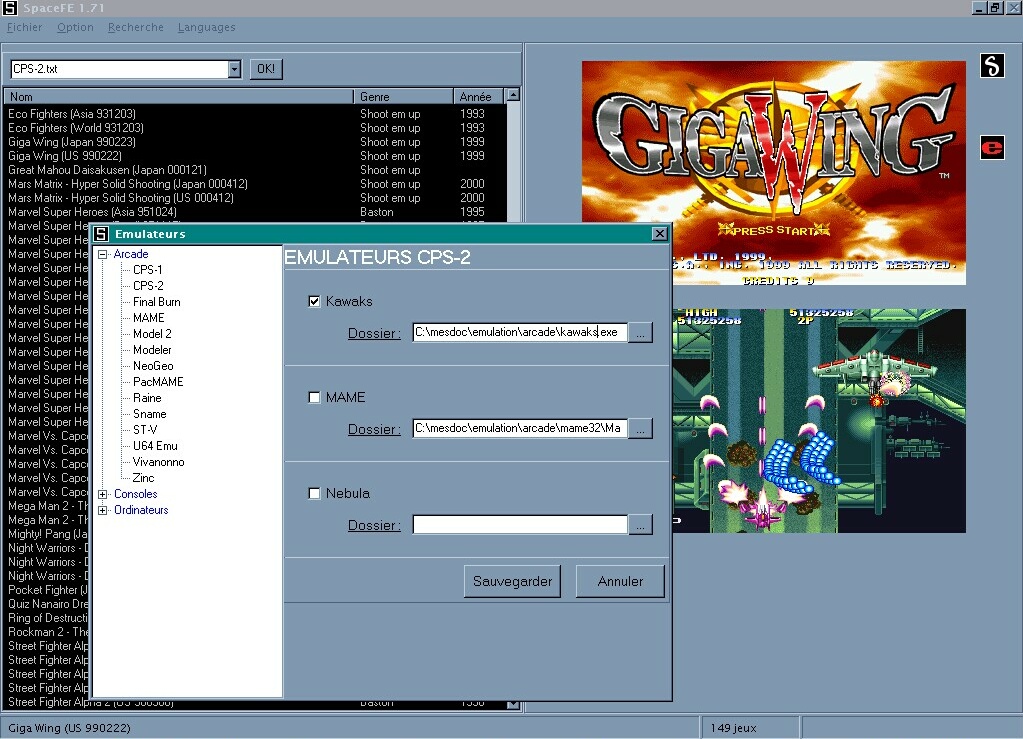Select Giga Wing (US 990222) row
1023x739 pixels.
tap(254, 156)
